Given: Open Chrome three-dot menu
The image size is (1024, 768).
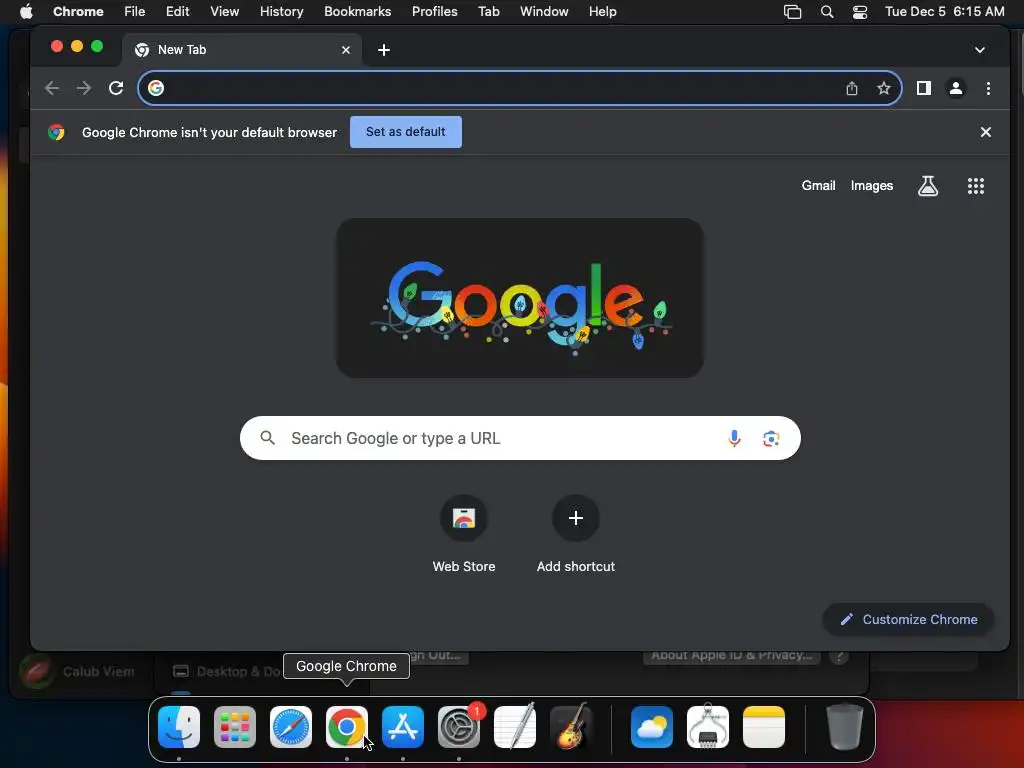Looking at the screenshot, I should (x=988, y=88).
